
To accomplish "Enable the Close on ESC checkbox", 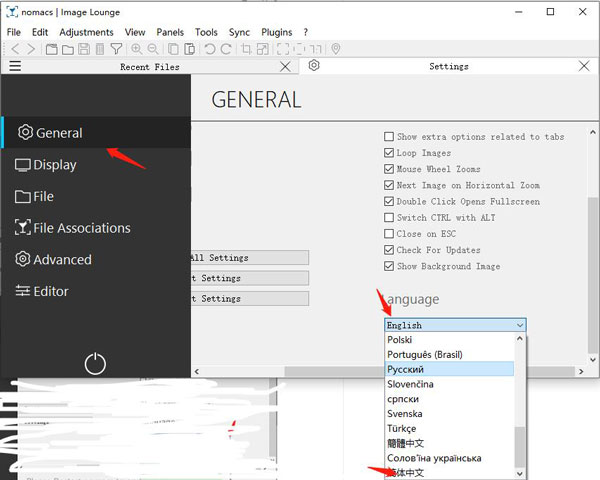I will point(389,234).
